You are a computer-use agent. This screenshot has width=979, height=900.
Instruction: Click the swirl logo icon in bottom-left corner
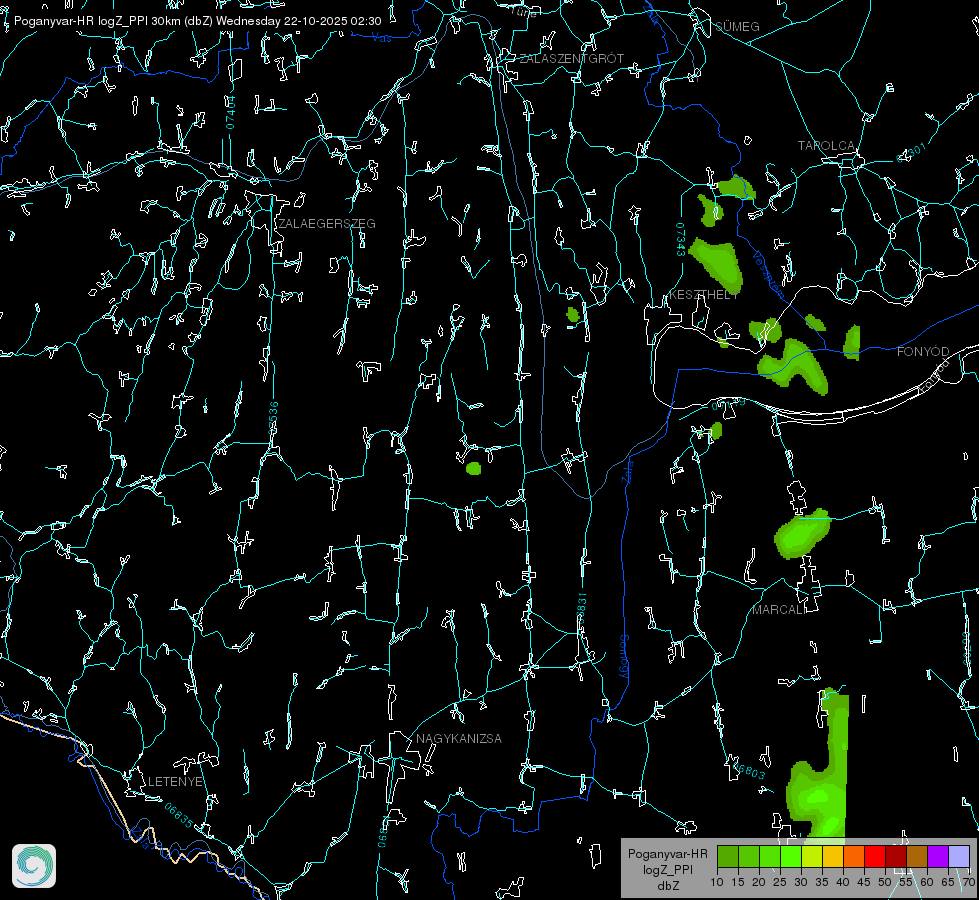[34, 866]
